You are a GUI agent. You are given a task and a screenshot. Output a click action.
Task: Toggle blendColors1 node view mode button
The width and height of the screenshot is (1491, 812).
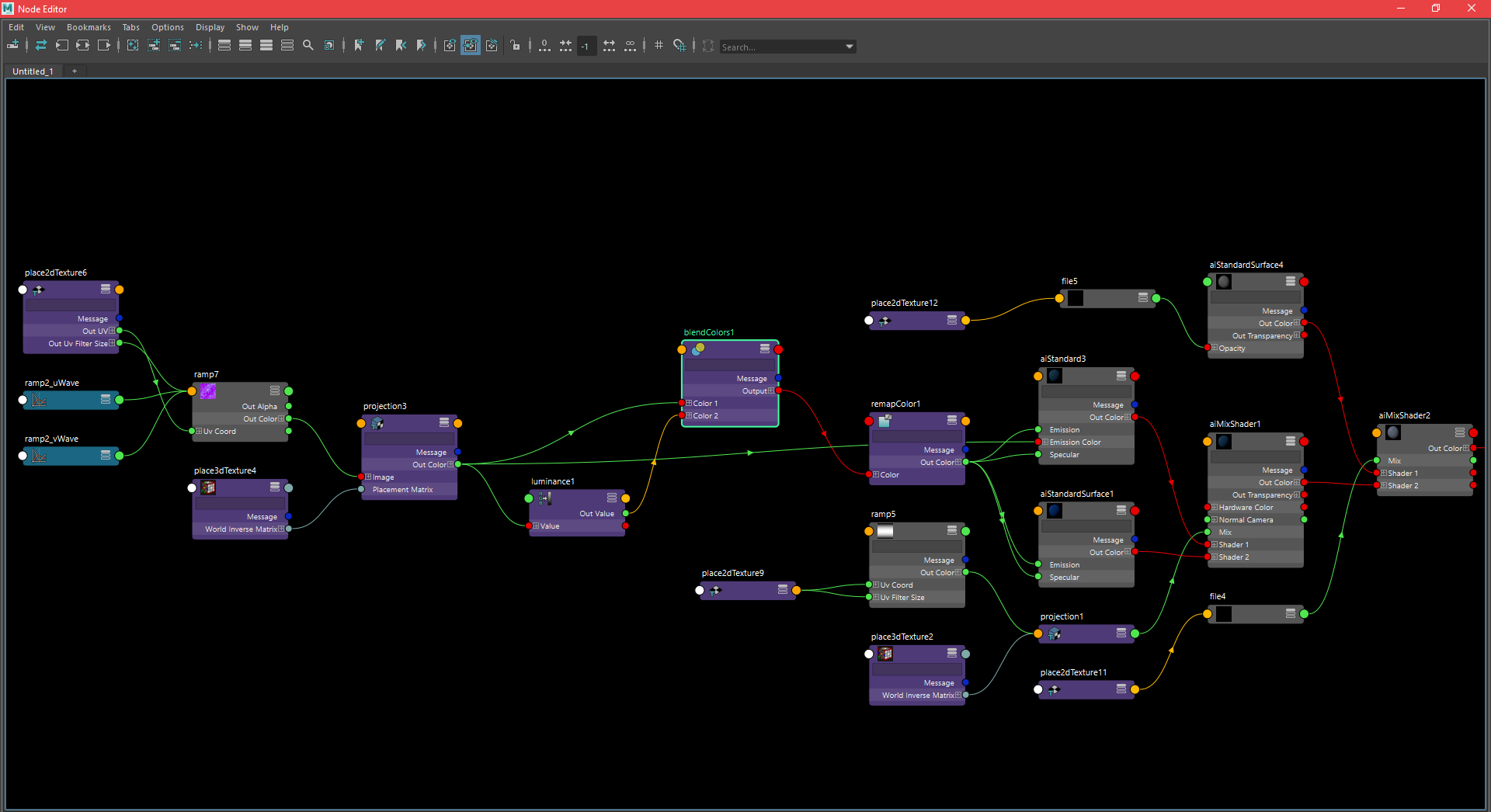pos(765,349)
